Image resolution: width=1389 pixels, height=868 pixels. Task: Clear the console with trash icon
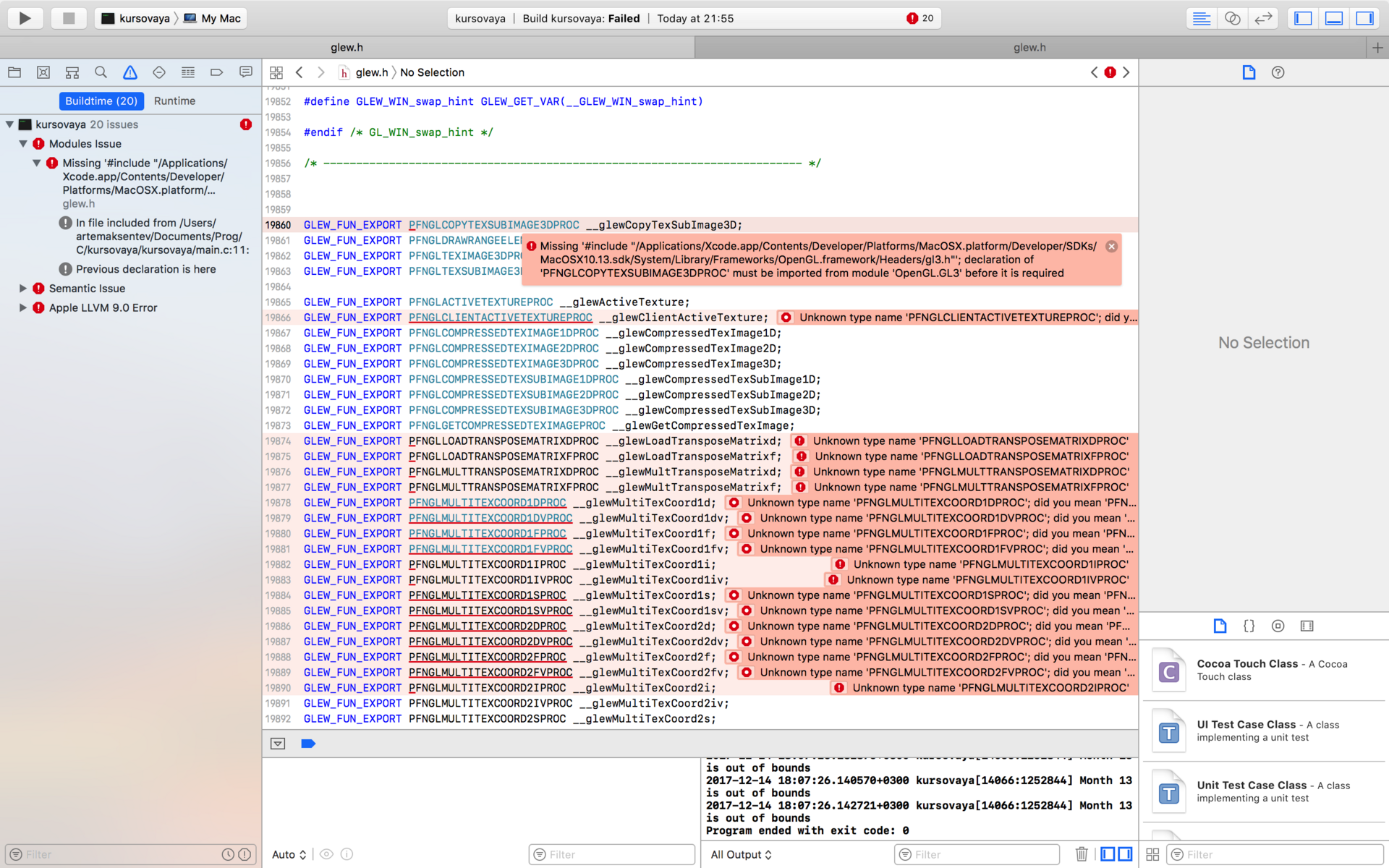click(1082, 854)
